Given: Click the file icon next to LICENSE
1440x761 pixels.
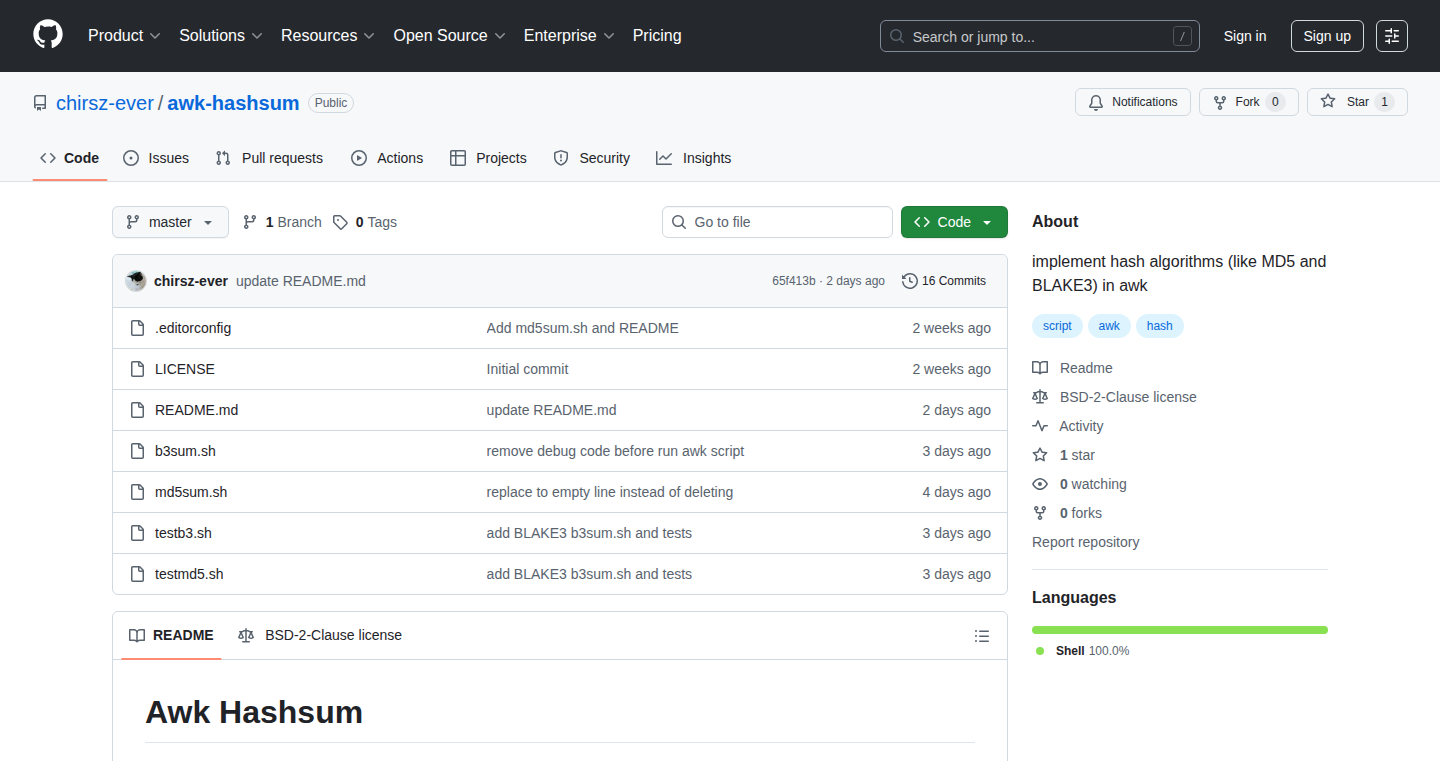Looking at the screenshot, I should pos(138,369).
